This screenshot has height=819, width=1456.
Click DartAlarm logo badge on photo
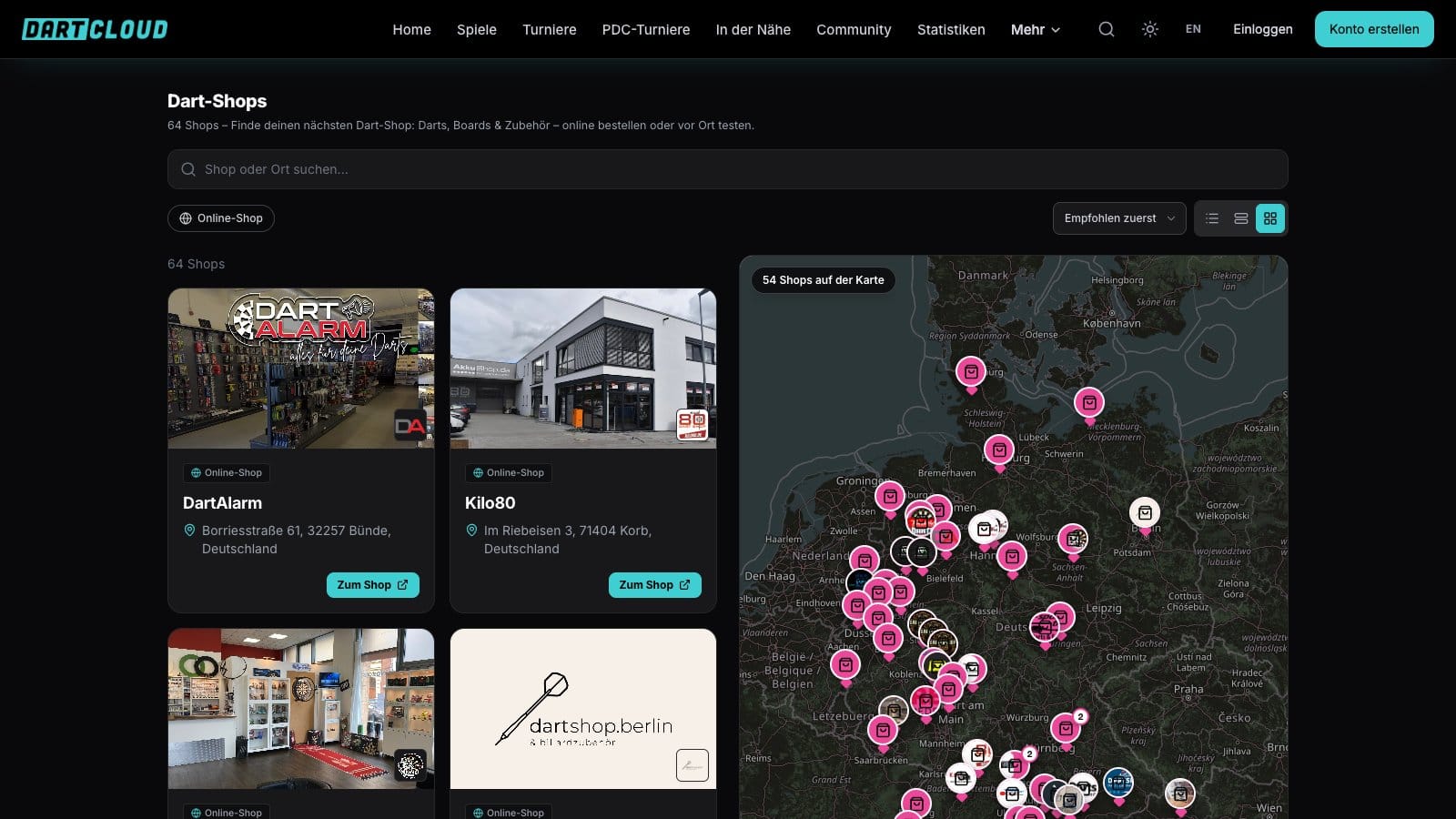[410, 425]
